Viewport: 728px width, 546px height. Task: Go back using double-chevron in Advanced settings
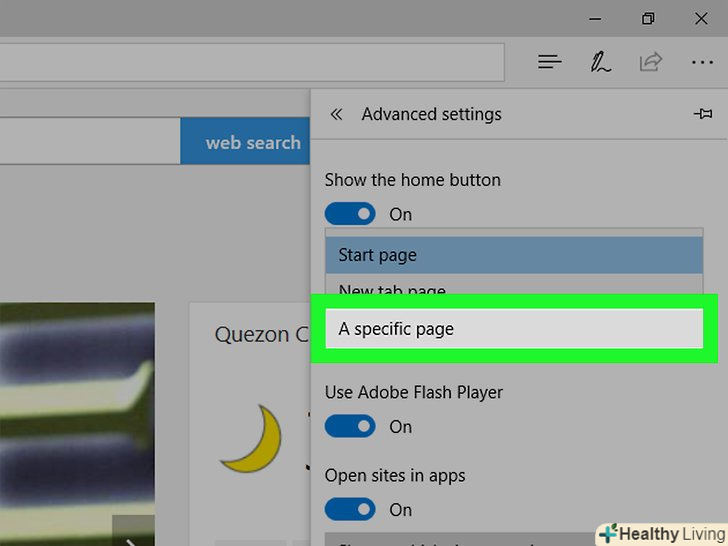[x=336, y=114]
